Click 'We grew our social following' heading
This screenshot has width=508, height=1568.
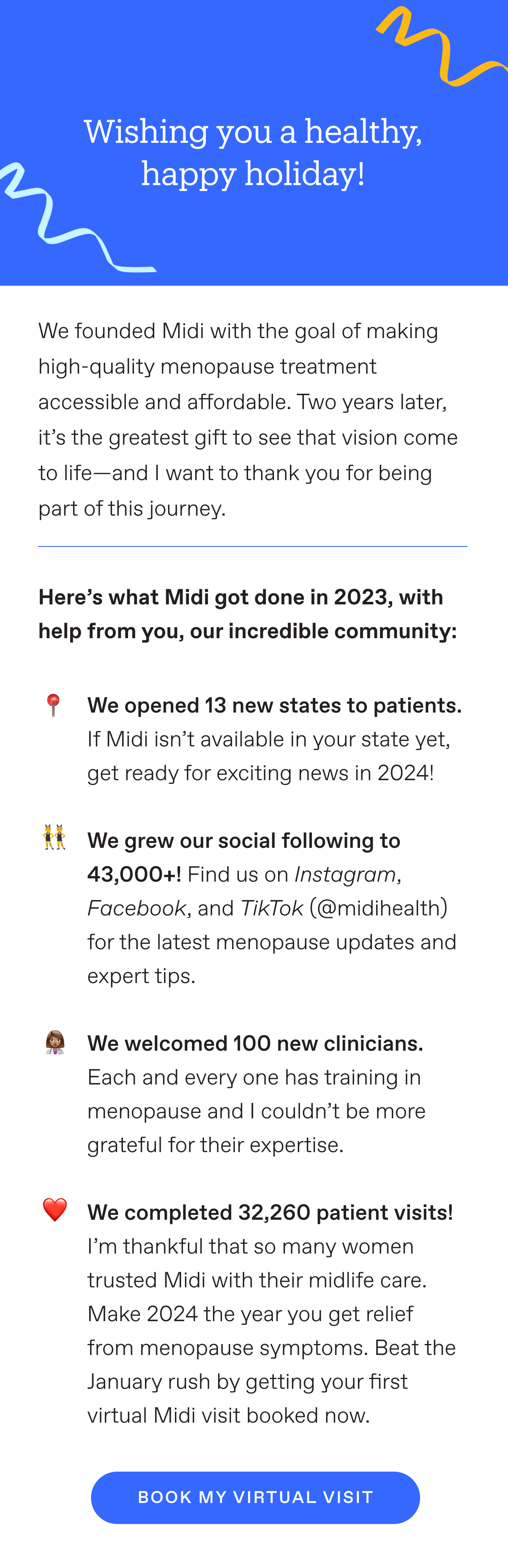click(x=244, y=857)
